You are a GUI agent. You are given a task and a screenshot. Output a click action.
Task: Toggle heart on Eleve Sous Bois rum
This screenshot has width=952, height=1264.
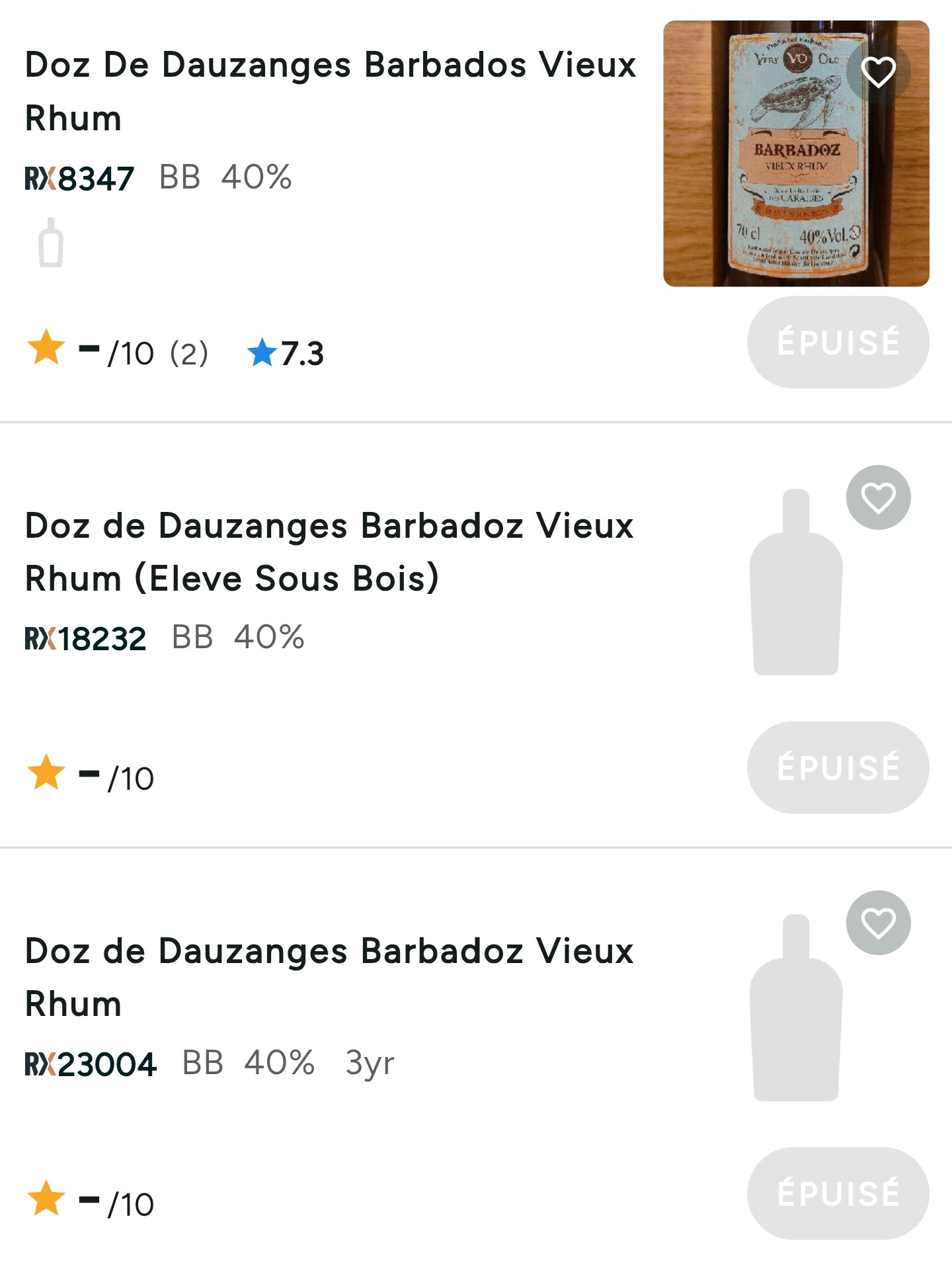click(878, 497)
